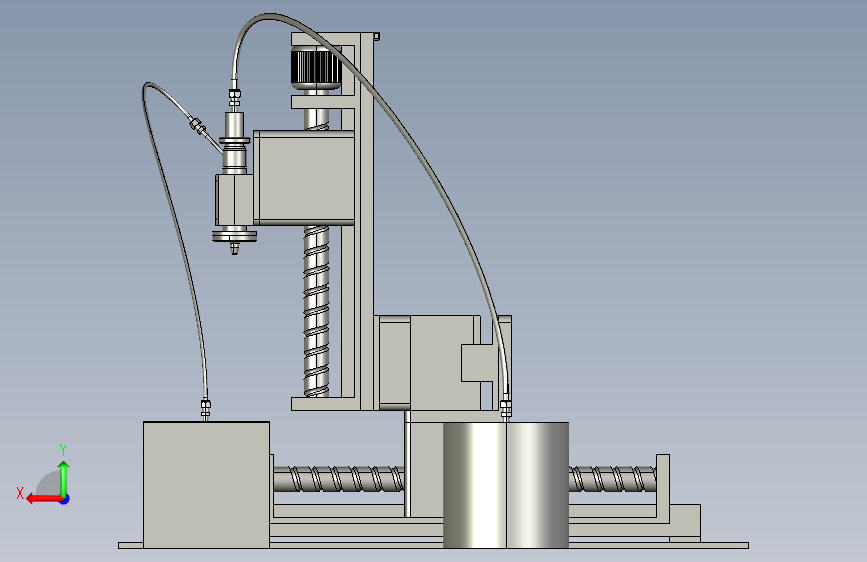867x562 pixels.
Task: Click the blue Z axis dot of the triad
Action: pyautogui.click(x=65, y=499)
